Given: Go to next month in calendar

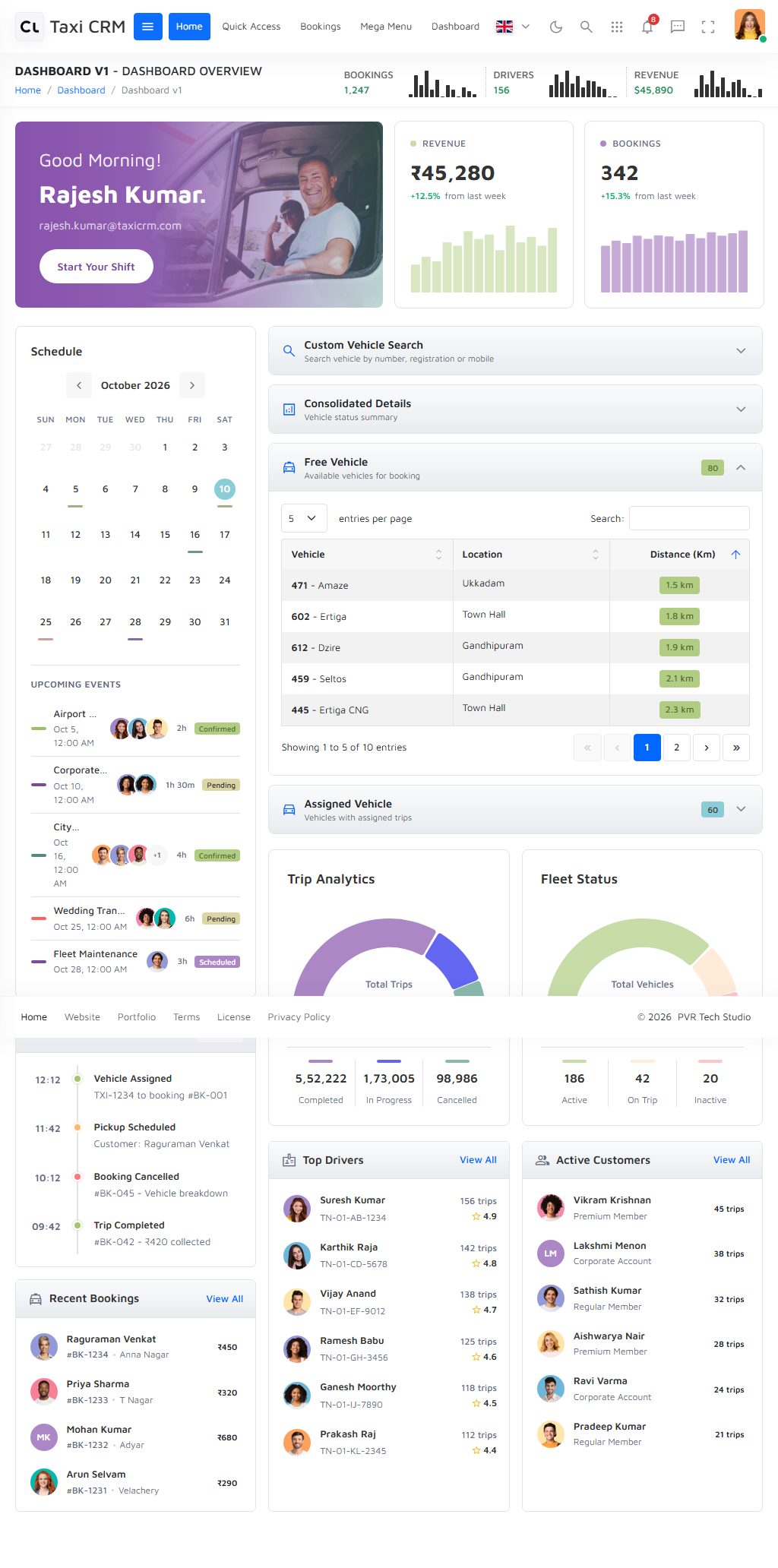Looking at the screenshot, I should tap(192, 385).
